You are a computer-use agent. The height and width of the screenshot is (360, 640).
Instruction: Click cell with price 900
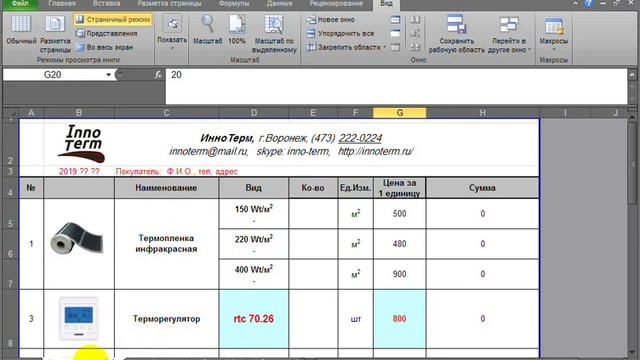(x=400, y=274)
